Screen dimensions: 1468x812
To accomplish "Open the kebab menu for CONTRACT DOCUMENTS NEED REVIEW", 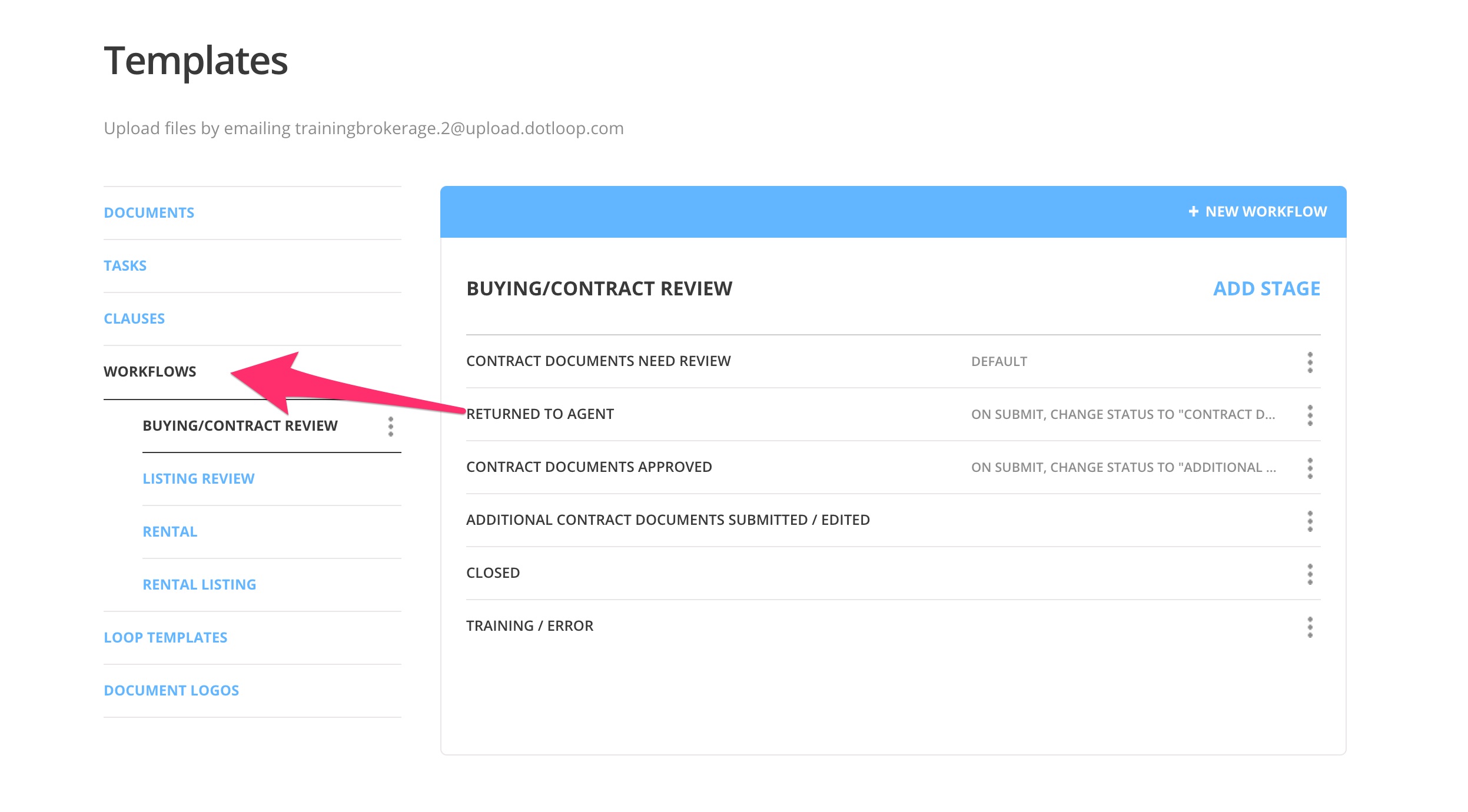I will click(x=1310, y=364).
